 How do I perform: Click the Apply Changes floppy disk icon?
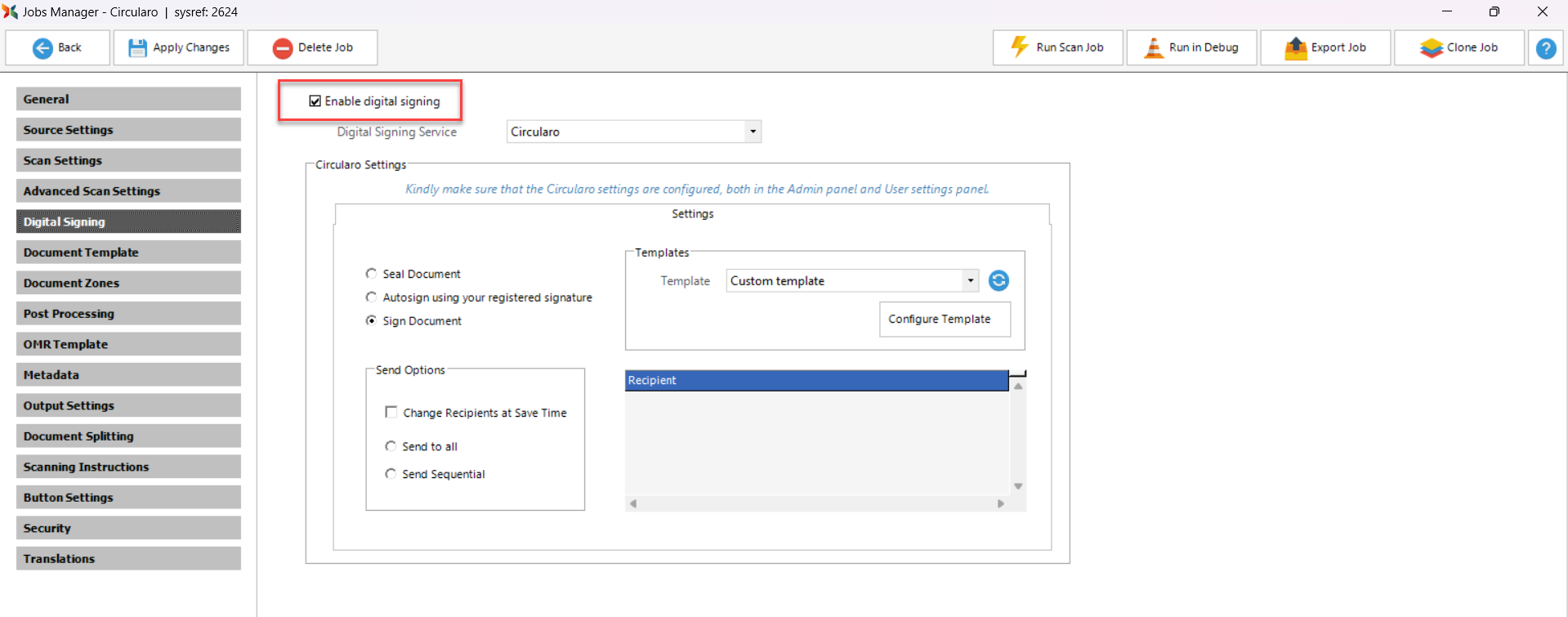click(137, 48)
